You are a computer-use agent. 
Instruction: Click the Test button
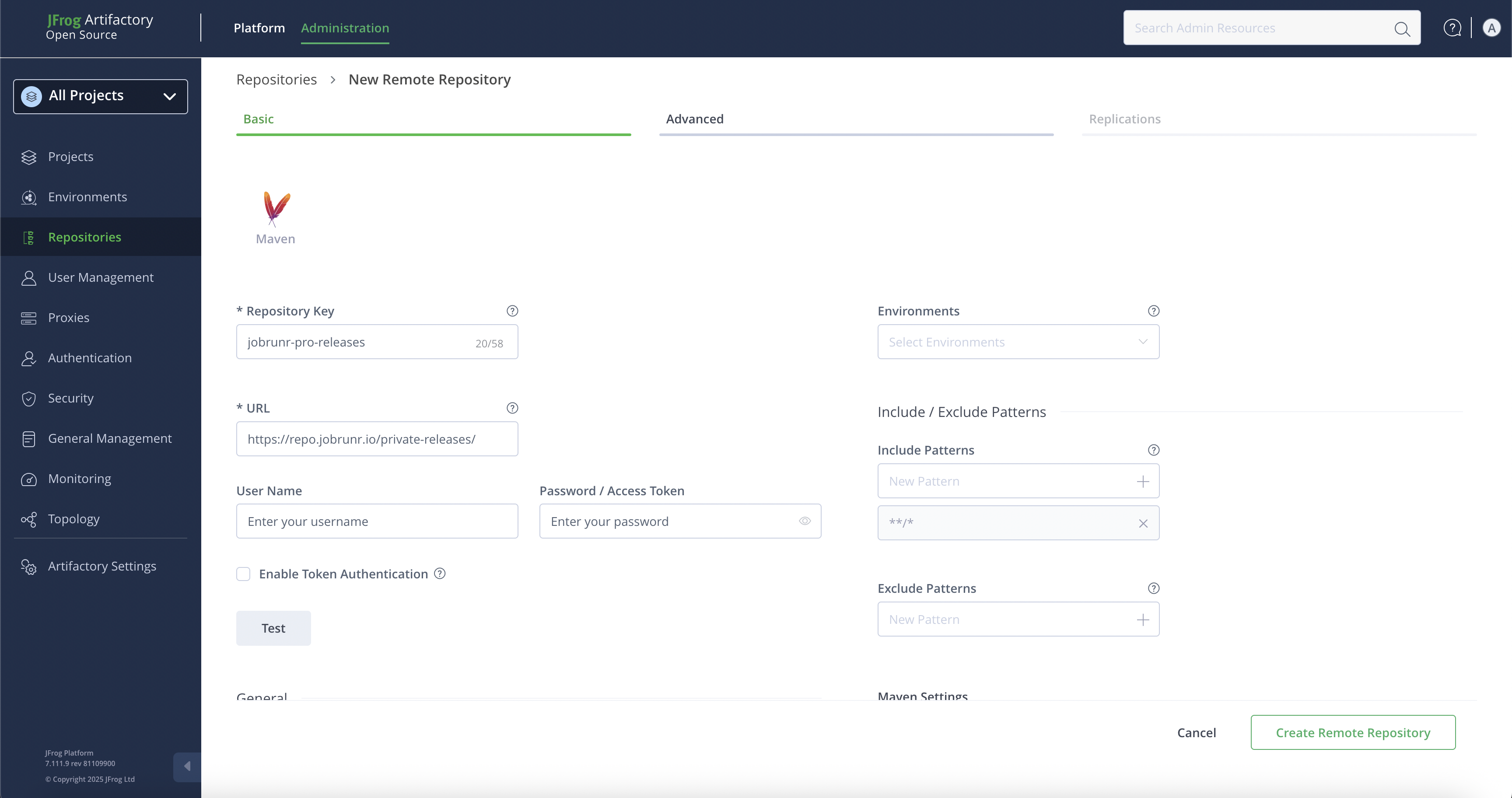pos(273,628)
